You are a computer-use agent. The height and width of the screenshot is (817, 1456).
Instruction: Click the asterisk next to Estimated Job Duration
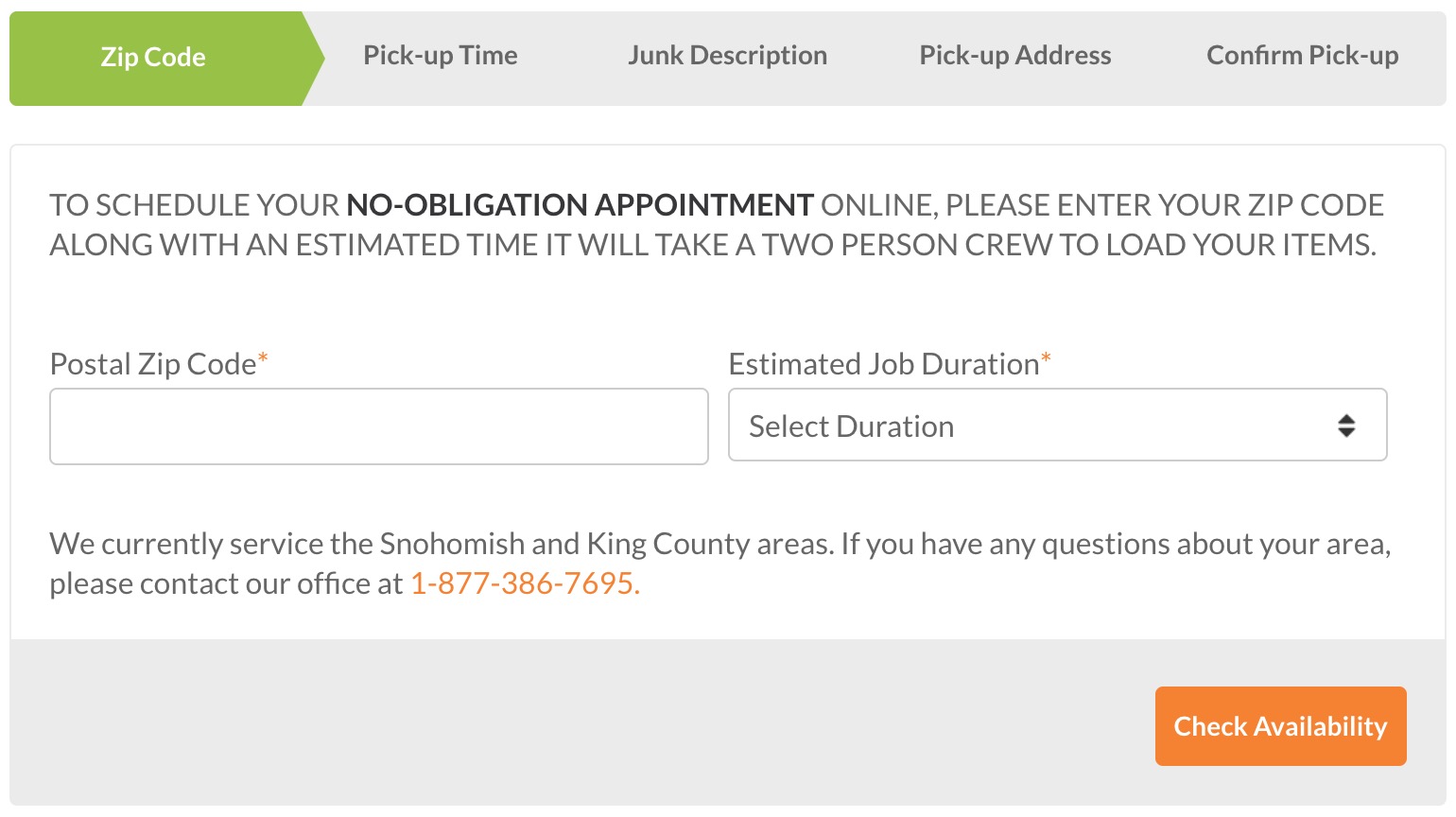pyautogui.click(x=1046, y=358)
